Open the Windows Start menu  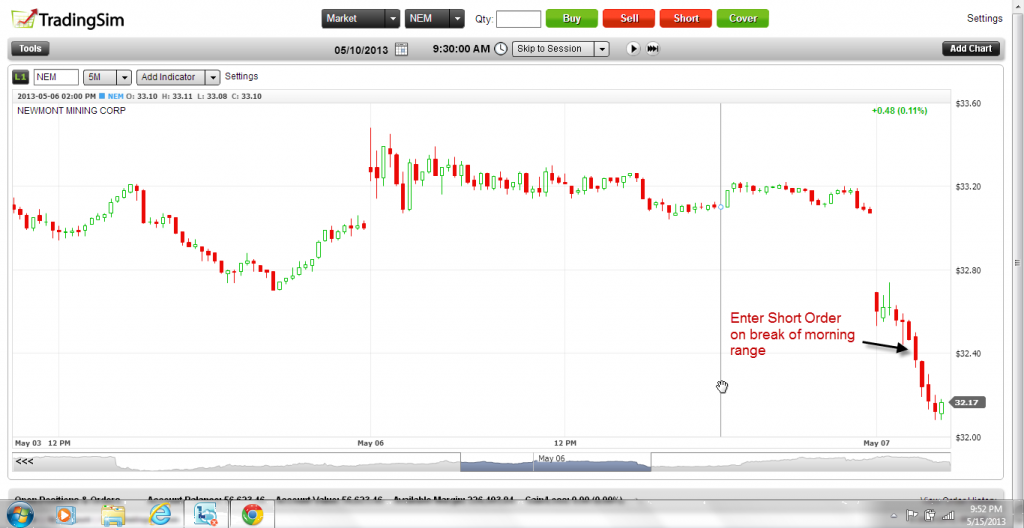(x=18, y=515)
